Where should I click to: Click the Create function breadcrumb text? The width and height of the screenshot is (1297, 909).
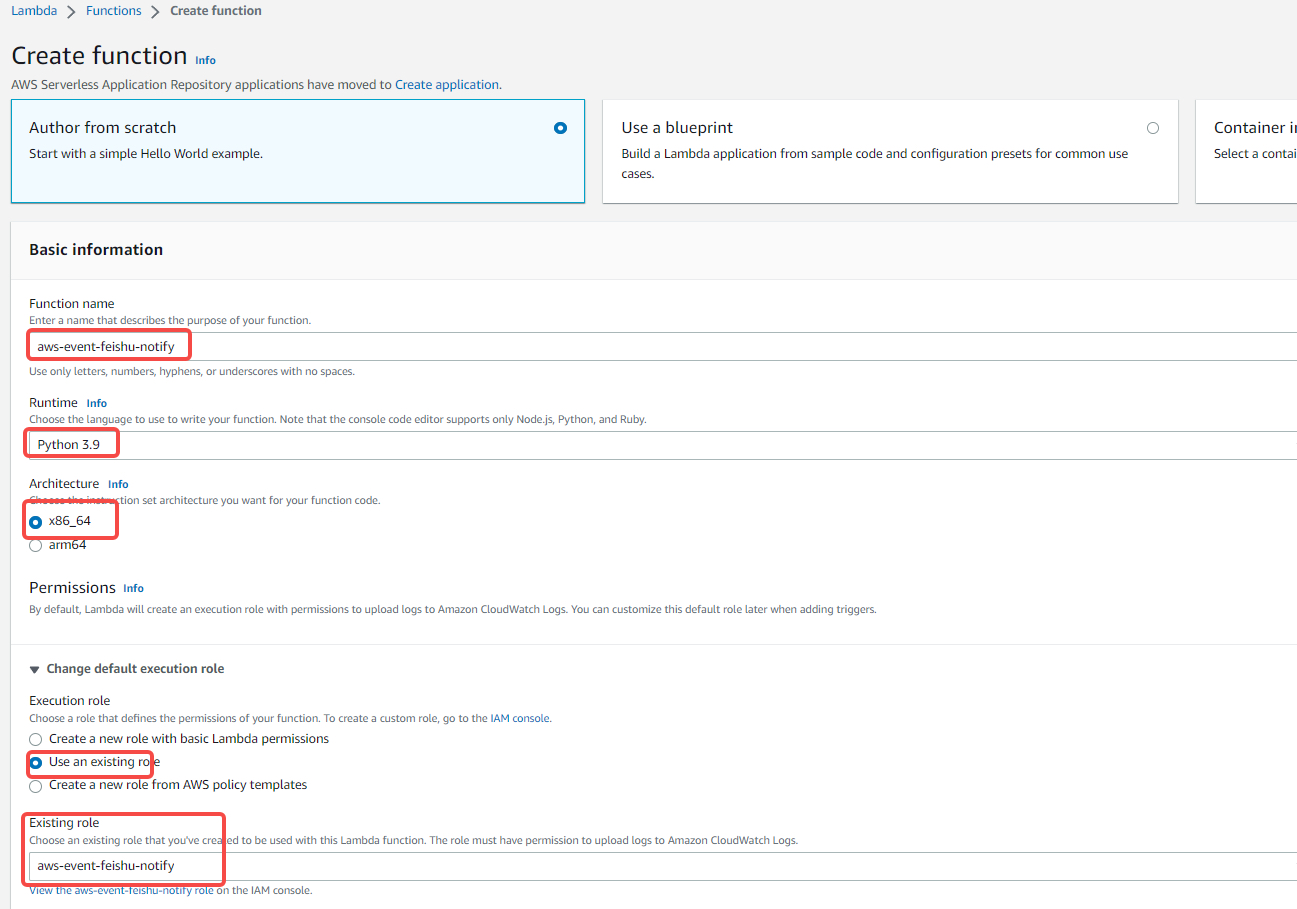[216, 11]
